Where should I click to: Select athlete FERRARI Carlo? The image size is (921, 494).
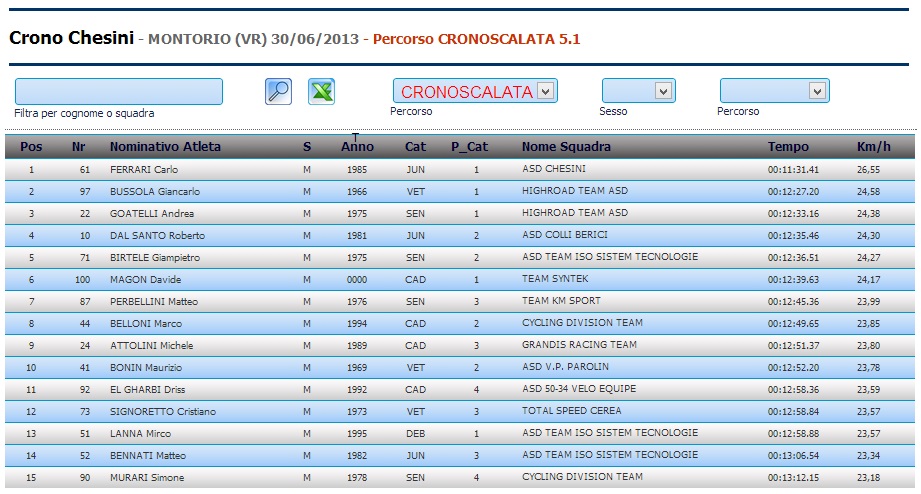click(x=144, y=169)
